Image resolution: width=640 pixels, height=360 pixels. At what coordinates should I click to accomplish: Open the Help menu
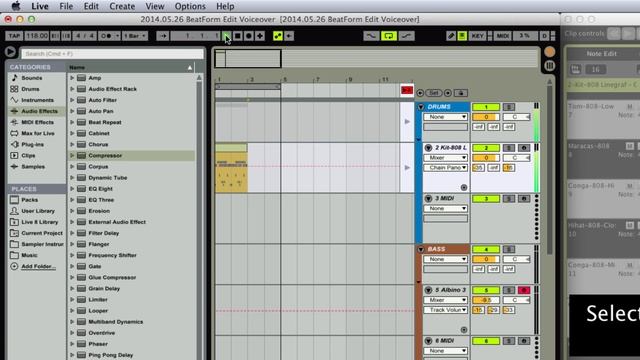(225, 7)
